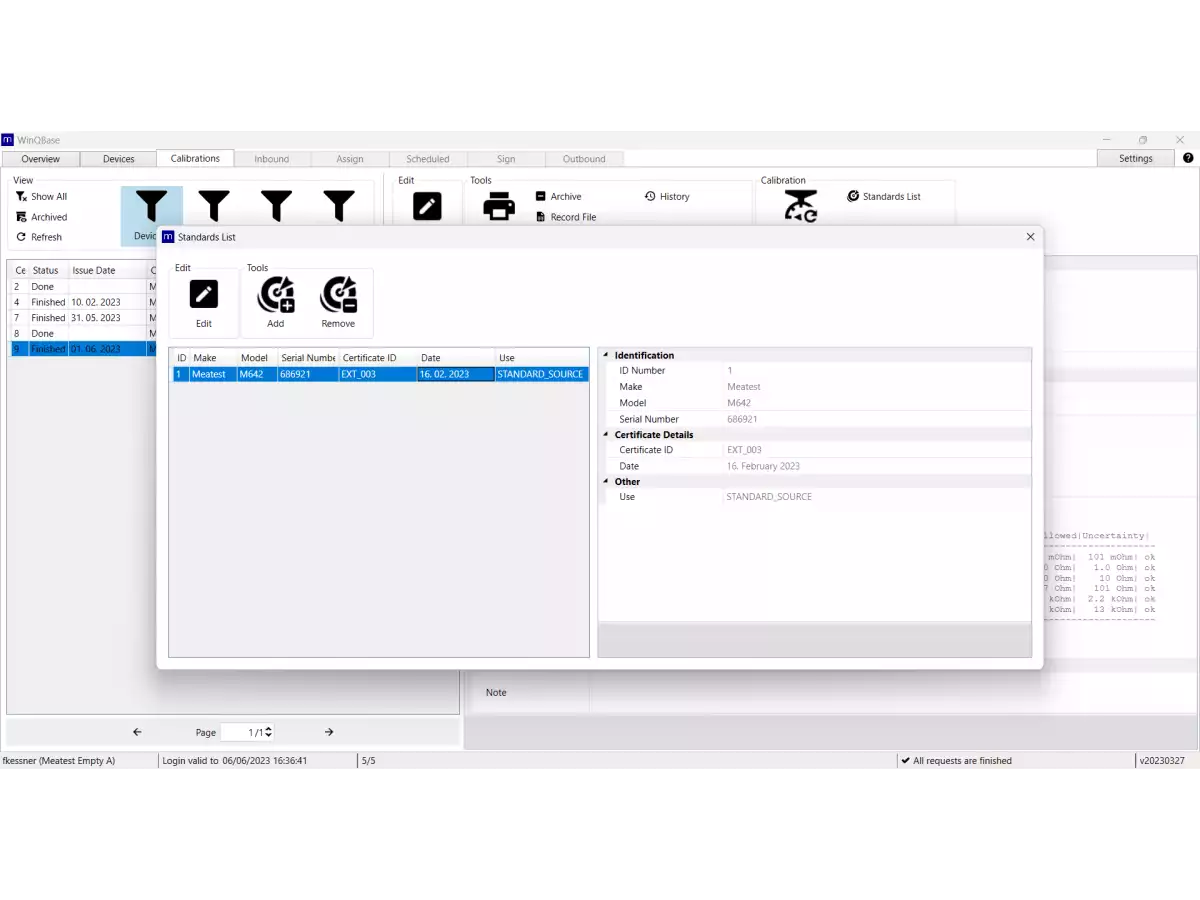Open the Overview tab
1200x900 pixels.
(41, 159)
